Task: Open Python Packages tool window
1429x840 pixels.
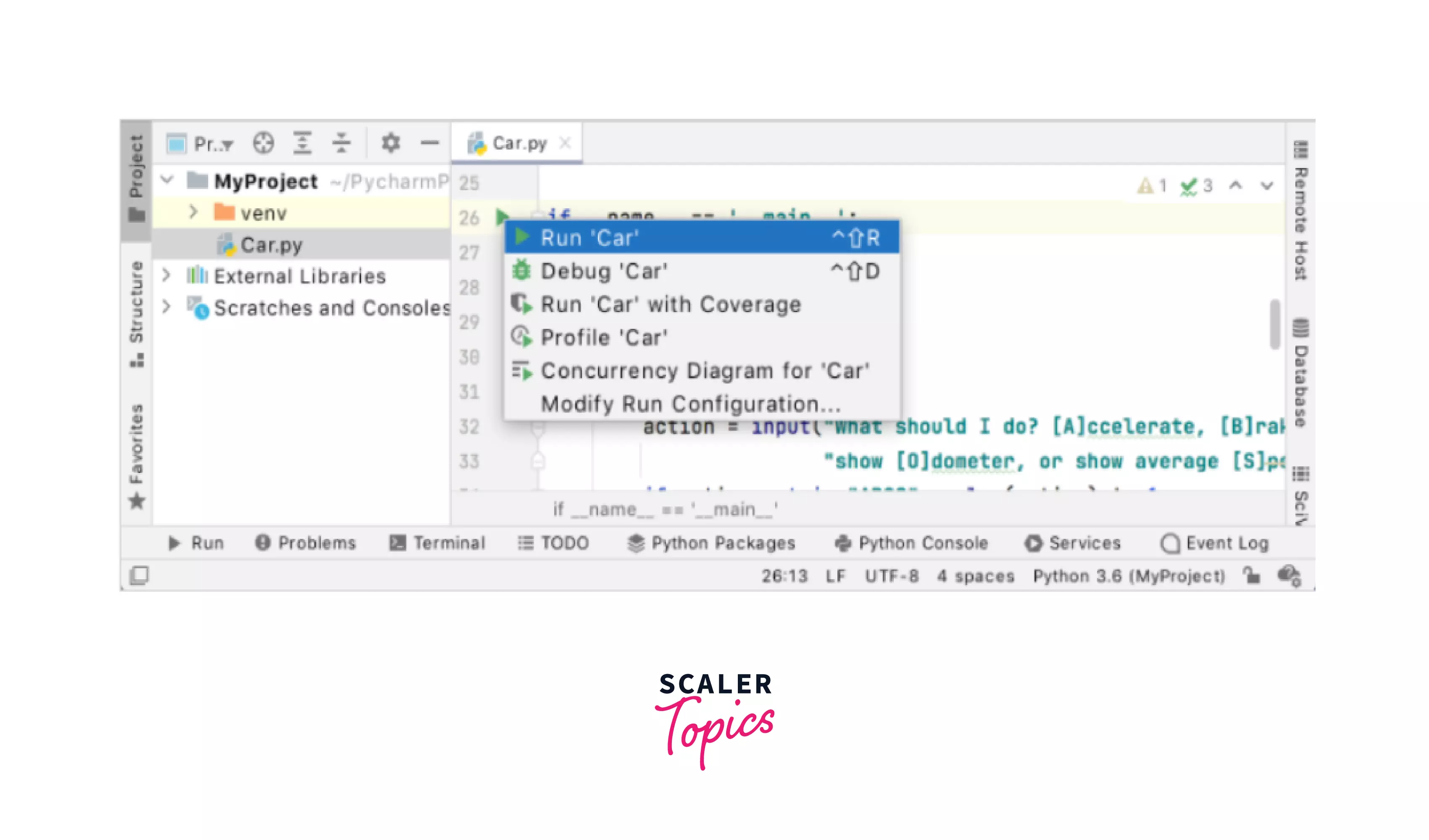Action: pos(712,543)
